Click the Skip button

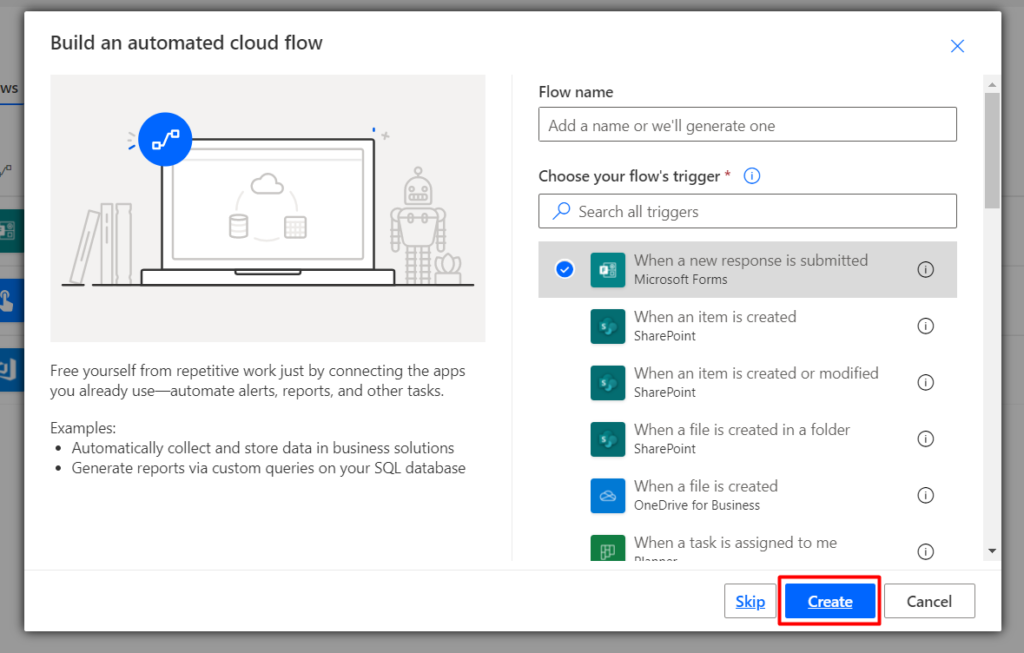[x=750, y=601]
